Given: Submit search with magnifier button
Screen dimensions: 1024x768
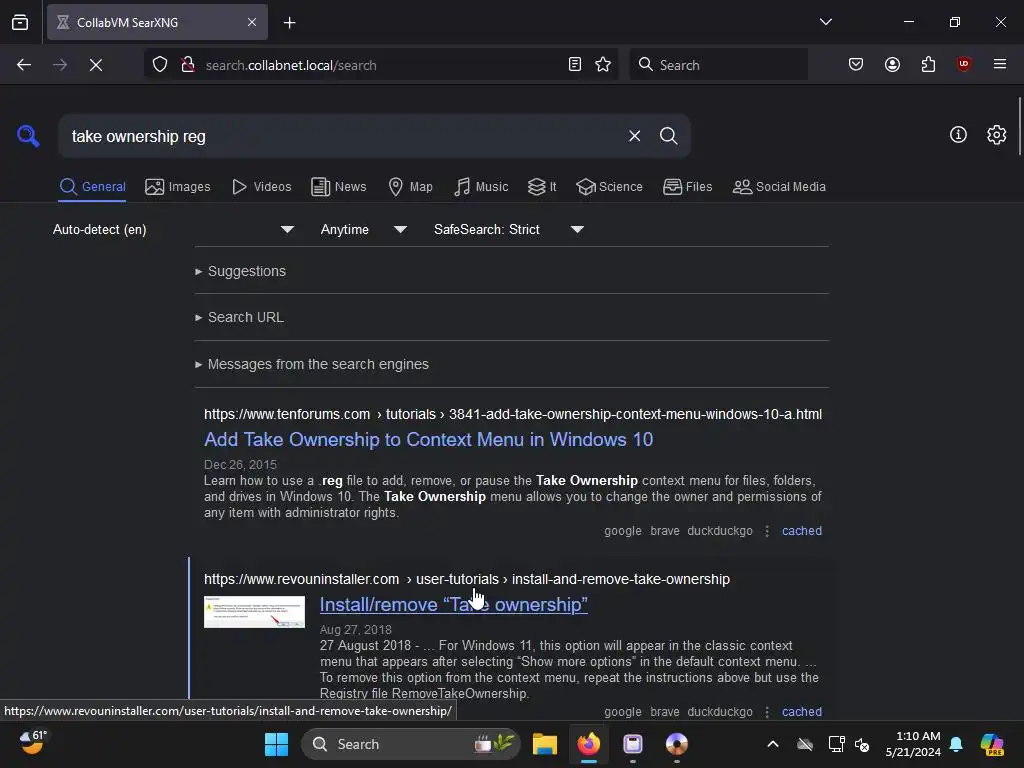Looking at the screenshot, I should [668, 136].
